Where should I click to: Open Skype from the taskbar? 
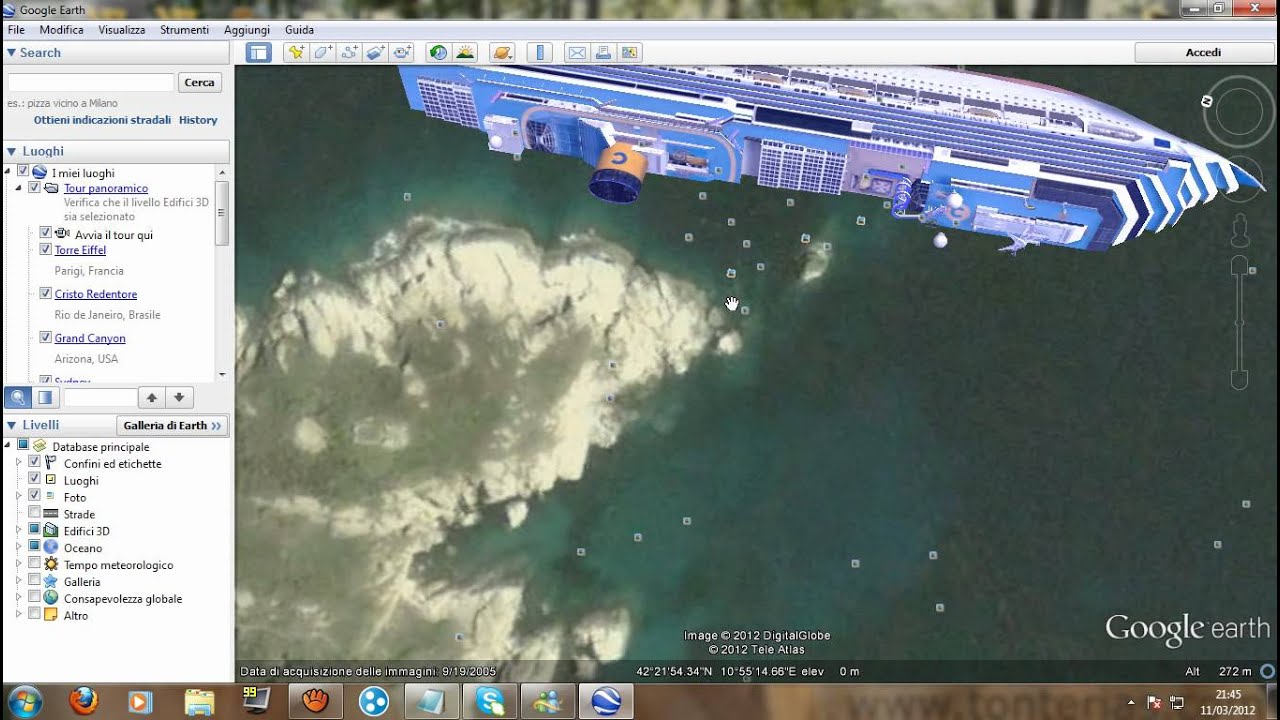490,701
